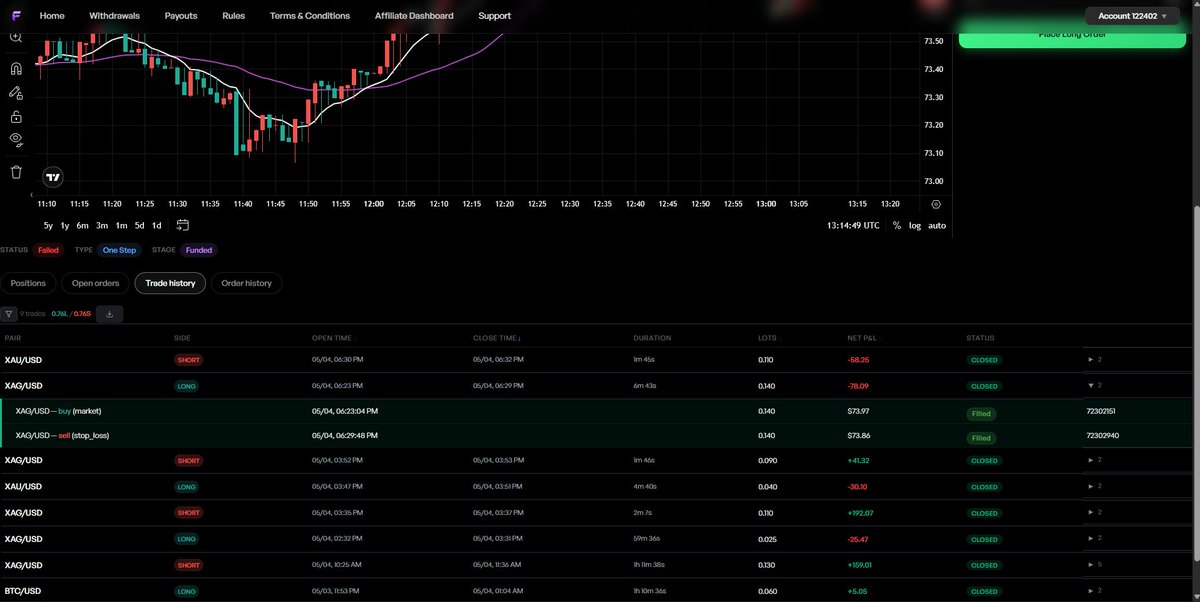Switch to Positions tab

click(x=28, y=283)
